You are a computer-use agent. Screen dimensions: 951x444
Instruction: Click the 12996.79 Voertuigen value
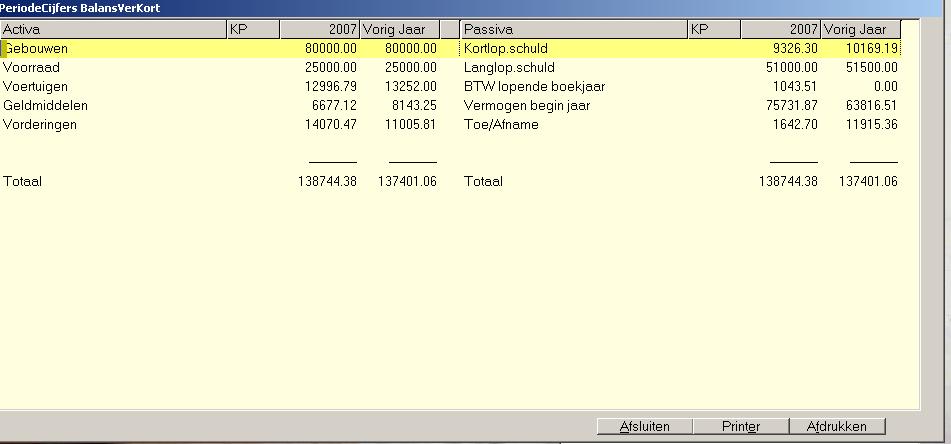[x=331, y=86]
